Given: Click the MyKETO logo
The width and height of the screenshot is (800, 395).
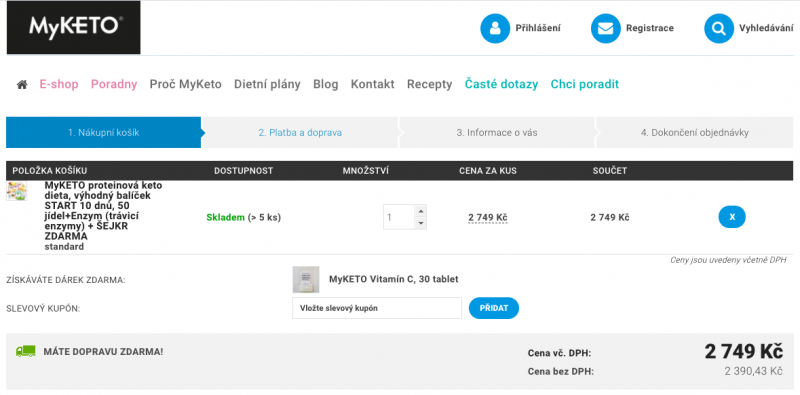Looking at the screenshot, I should tap(73, 28).
